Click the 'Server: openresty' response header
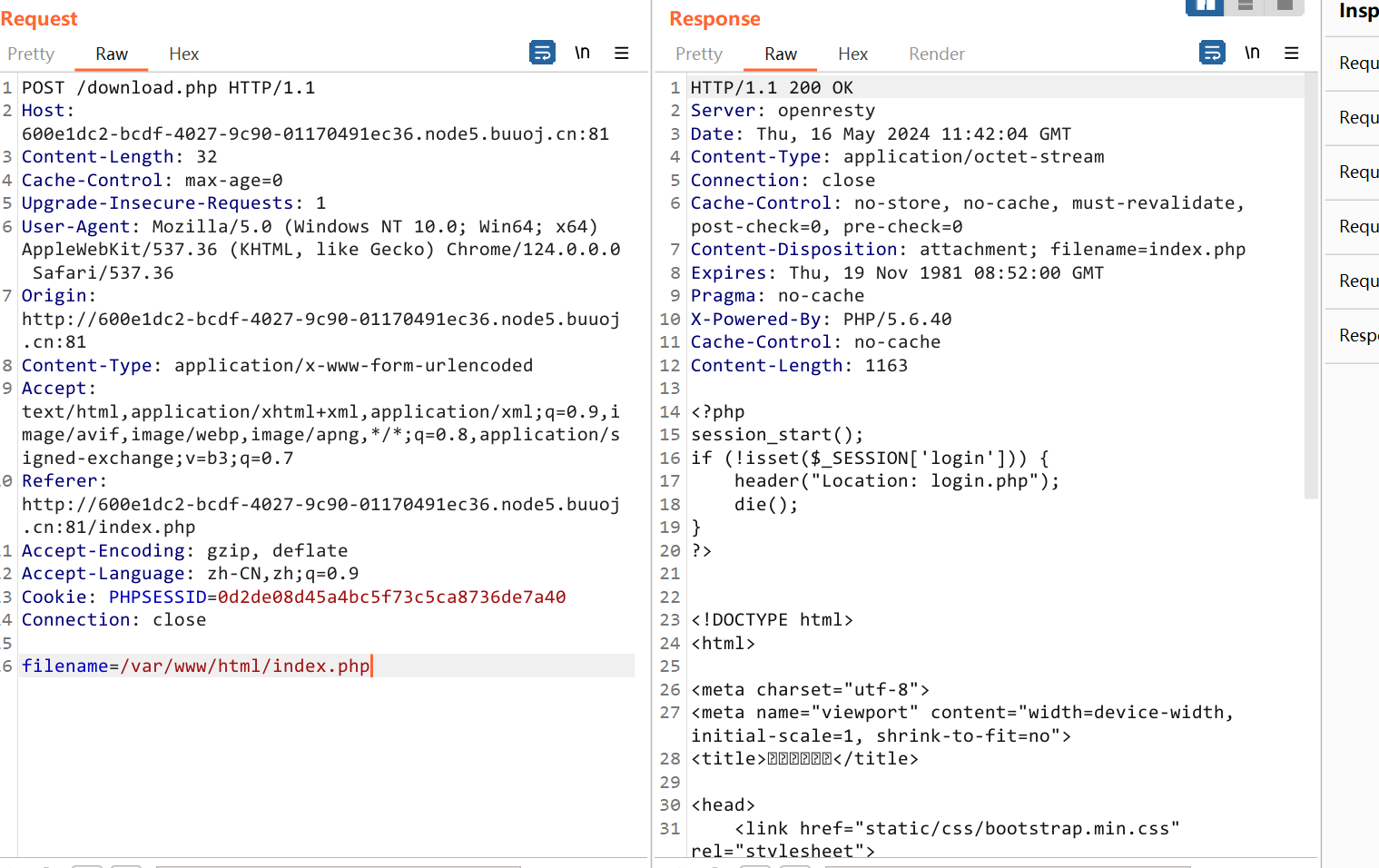The height and width of the screenshot is (868, 1379). (x=783, y=111)
